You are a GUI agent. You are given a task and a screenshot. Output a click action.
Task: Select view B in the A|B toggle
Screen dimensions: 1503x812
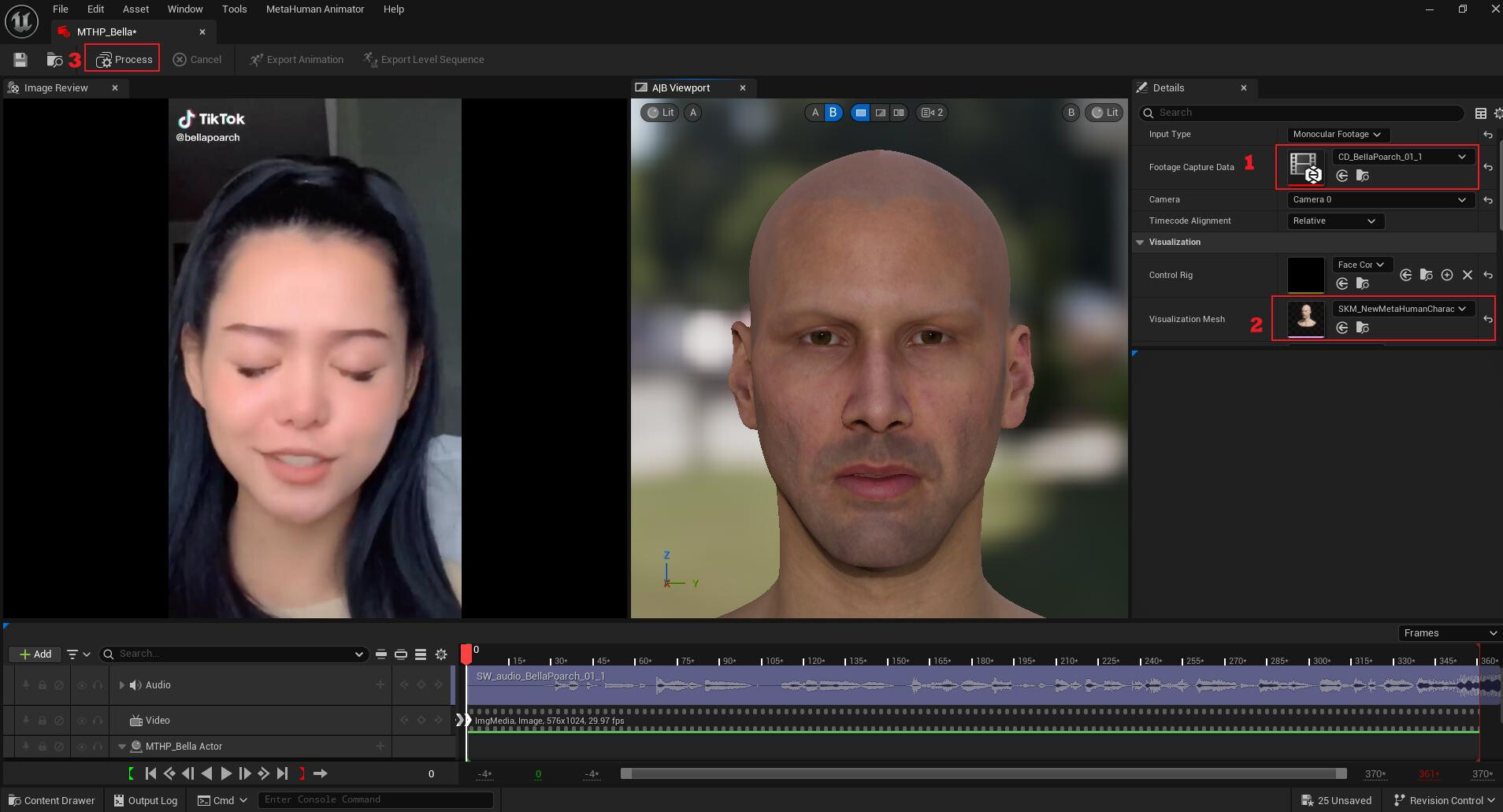833,113
